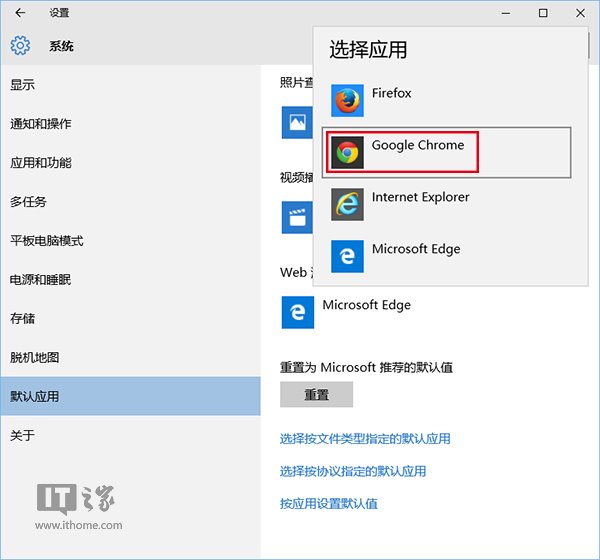
Task: Choose the Internet Explorer icon
Action: pos(347,204)
